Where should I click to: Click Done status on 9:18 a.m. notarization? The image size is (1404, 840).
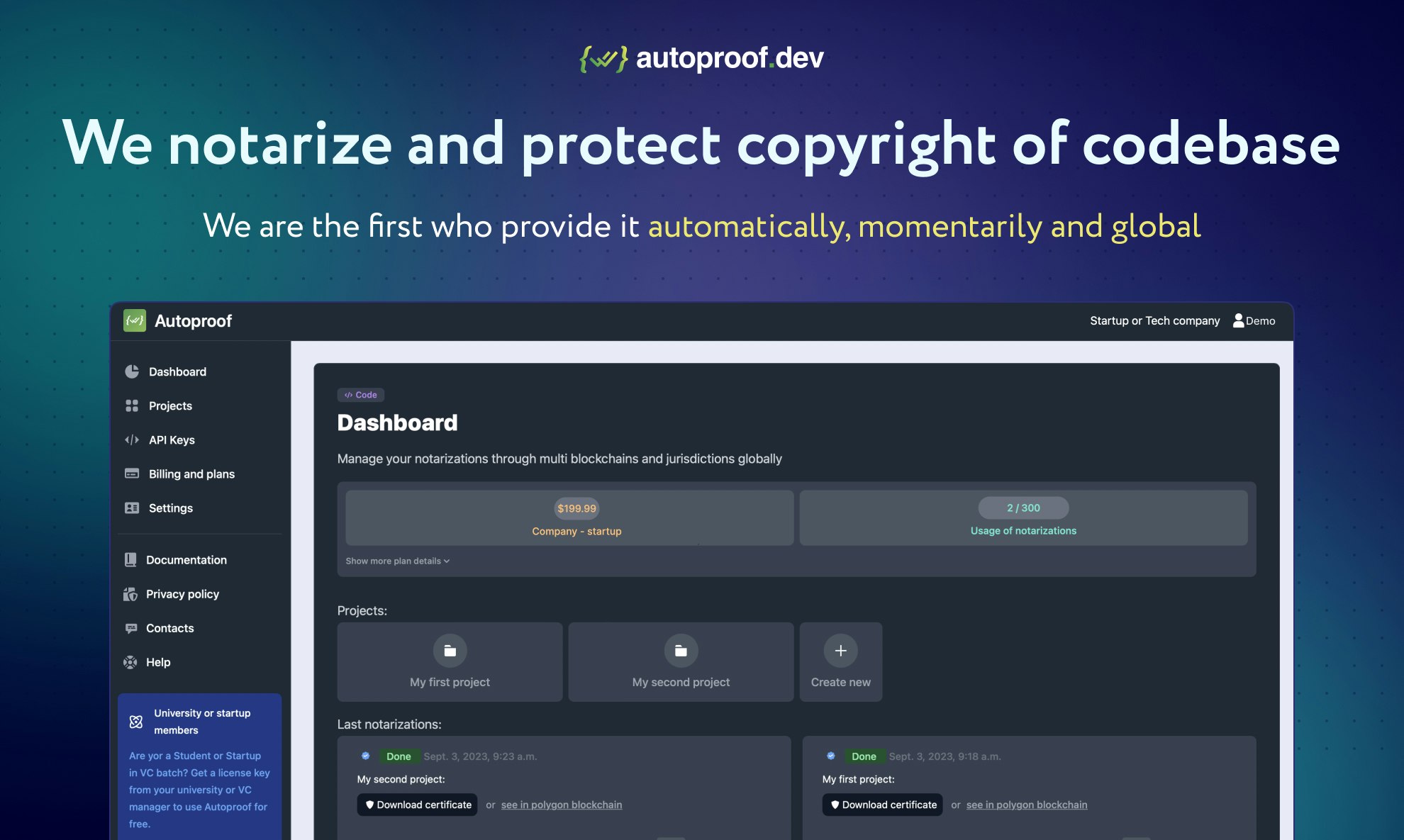[x=864, y=756]
